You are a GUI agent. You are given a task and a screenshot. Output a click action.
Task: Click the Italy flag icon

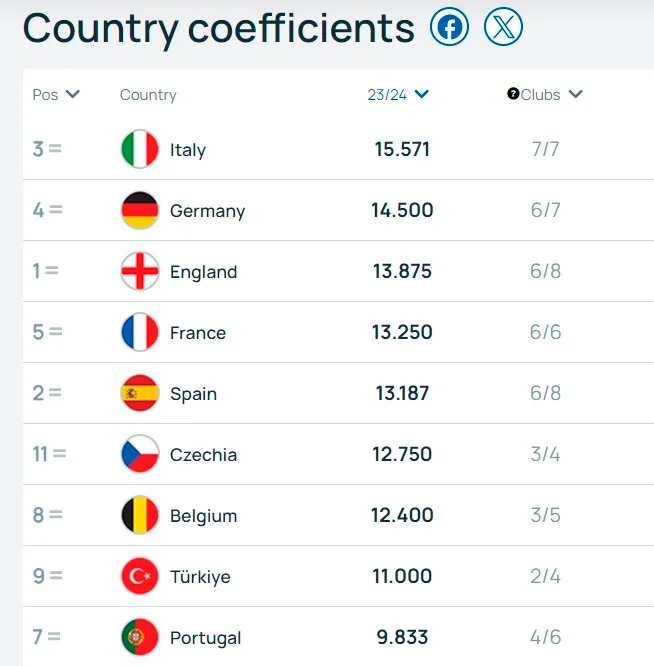tap(140, 150)
